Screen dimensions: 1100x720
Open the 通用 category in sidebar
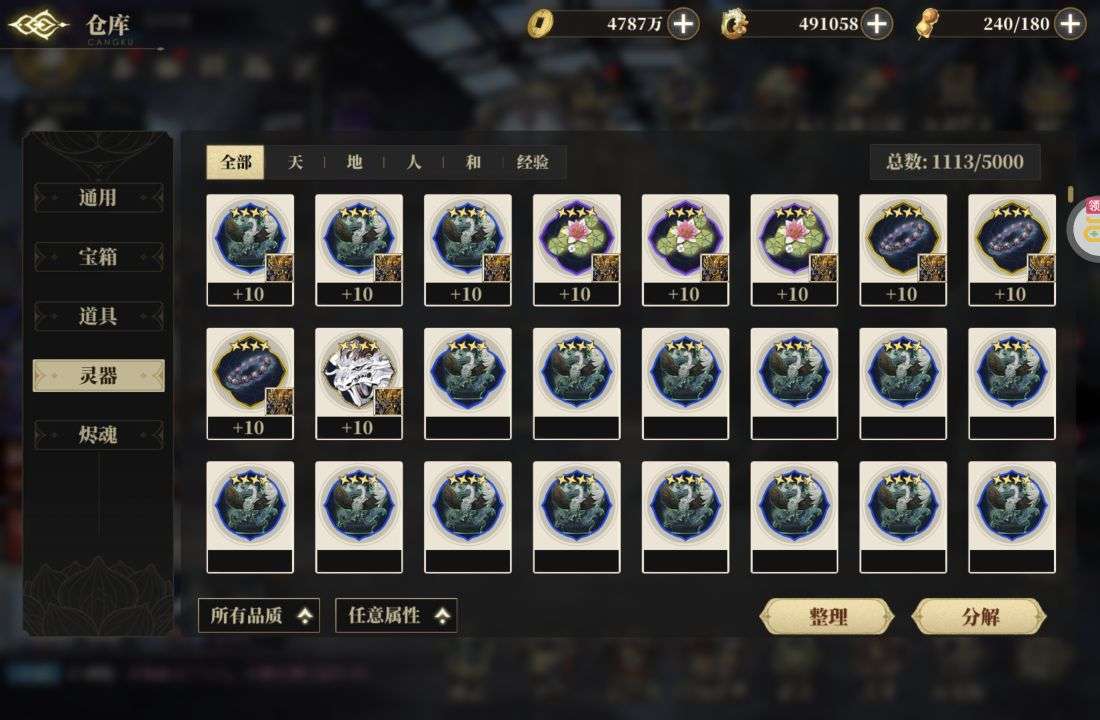(x=98, y=198)
